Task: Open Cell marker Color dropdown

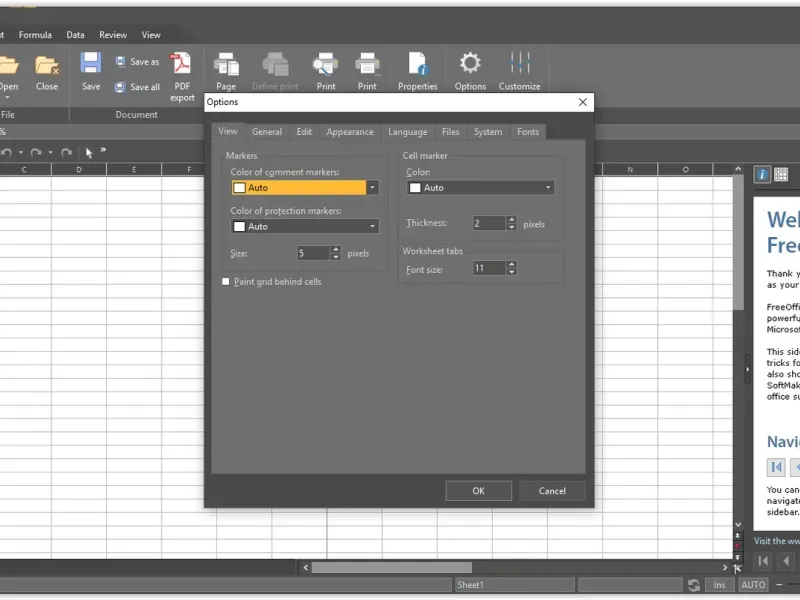Action: [548, 188]
